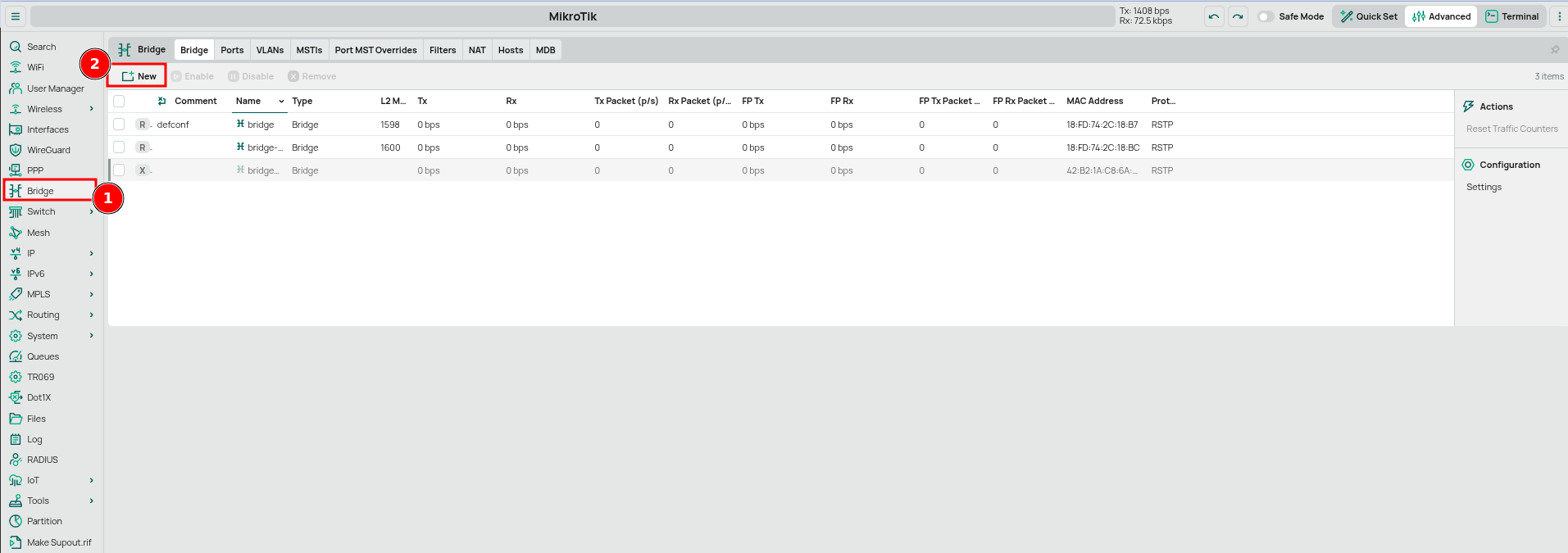Open WireGuard from the sidebar
The height and width of the screenshot is (553, 1568).
(48, 150)
